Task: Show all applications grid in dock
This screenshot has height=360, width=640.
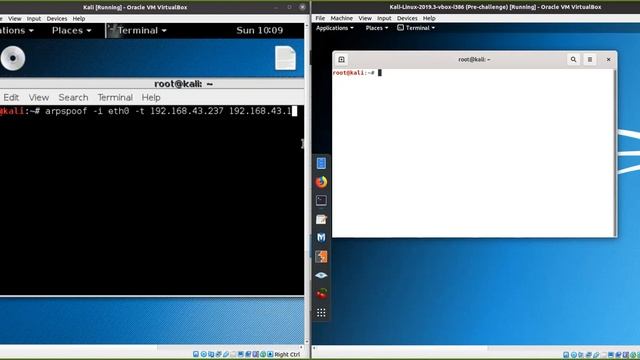Action: (321, 313)
